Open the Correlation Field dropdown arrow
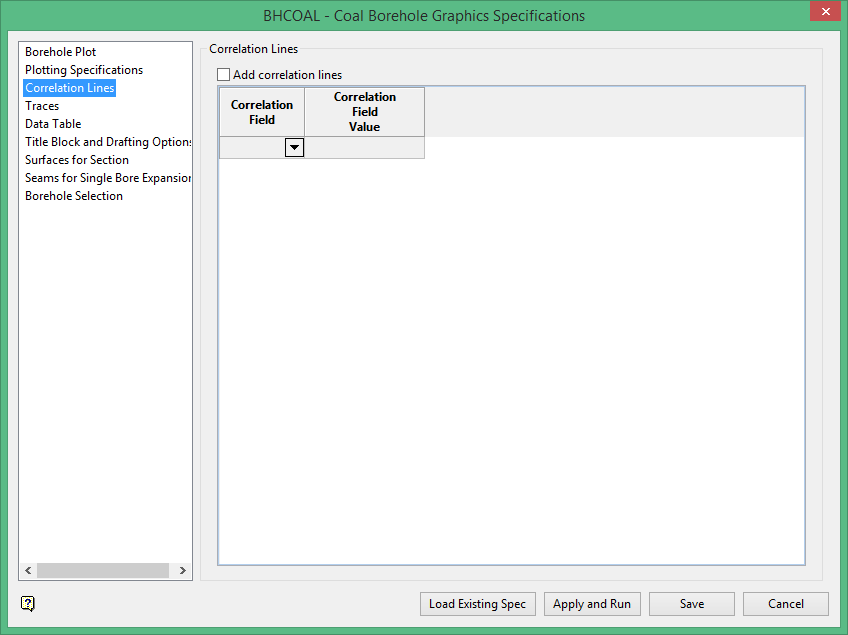The height and width of the screenshot is (635, 848). coord(294,148)
